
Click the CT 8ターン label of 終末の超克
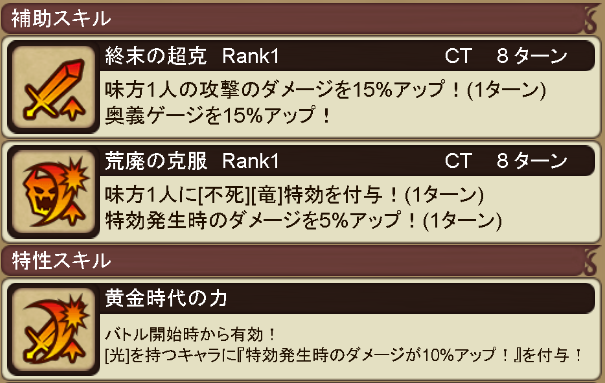(x=506, y=56)
